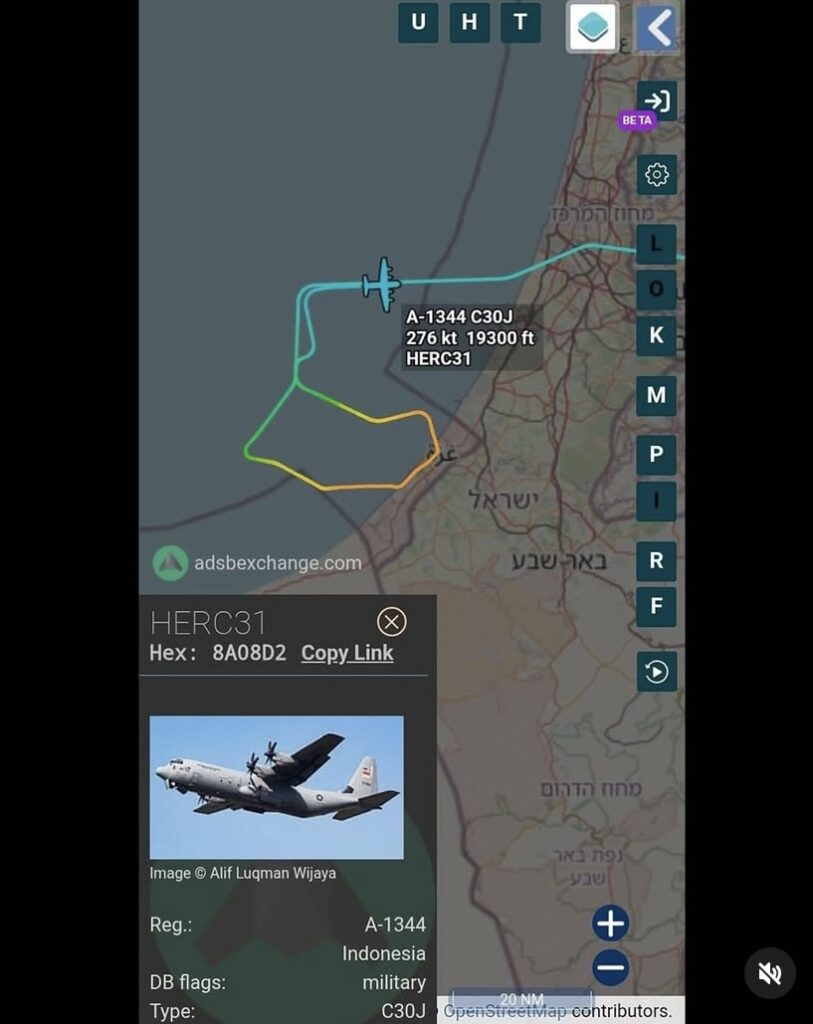Click the adsbexchange.com logo

(257, 563)
